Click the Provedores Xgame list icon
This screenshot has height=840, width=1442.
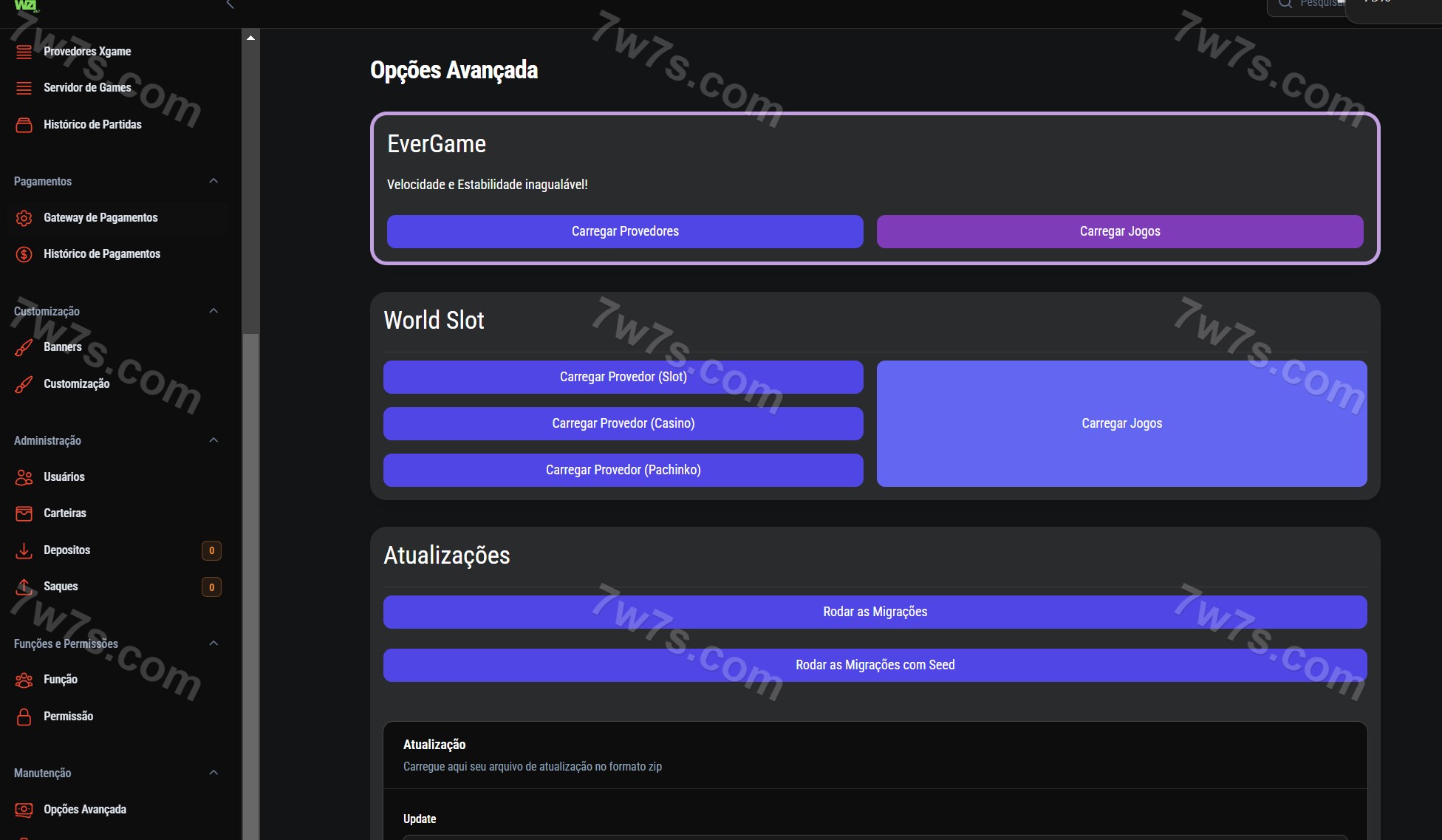point(24,52)
